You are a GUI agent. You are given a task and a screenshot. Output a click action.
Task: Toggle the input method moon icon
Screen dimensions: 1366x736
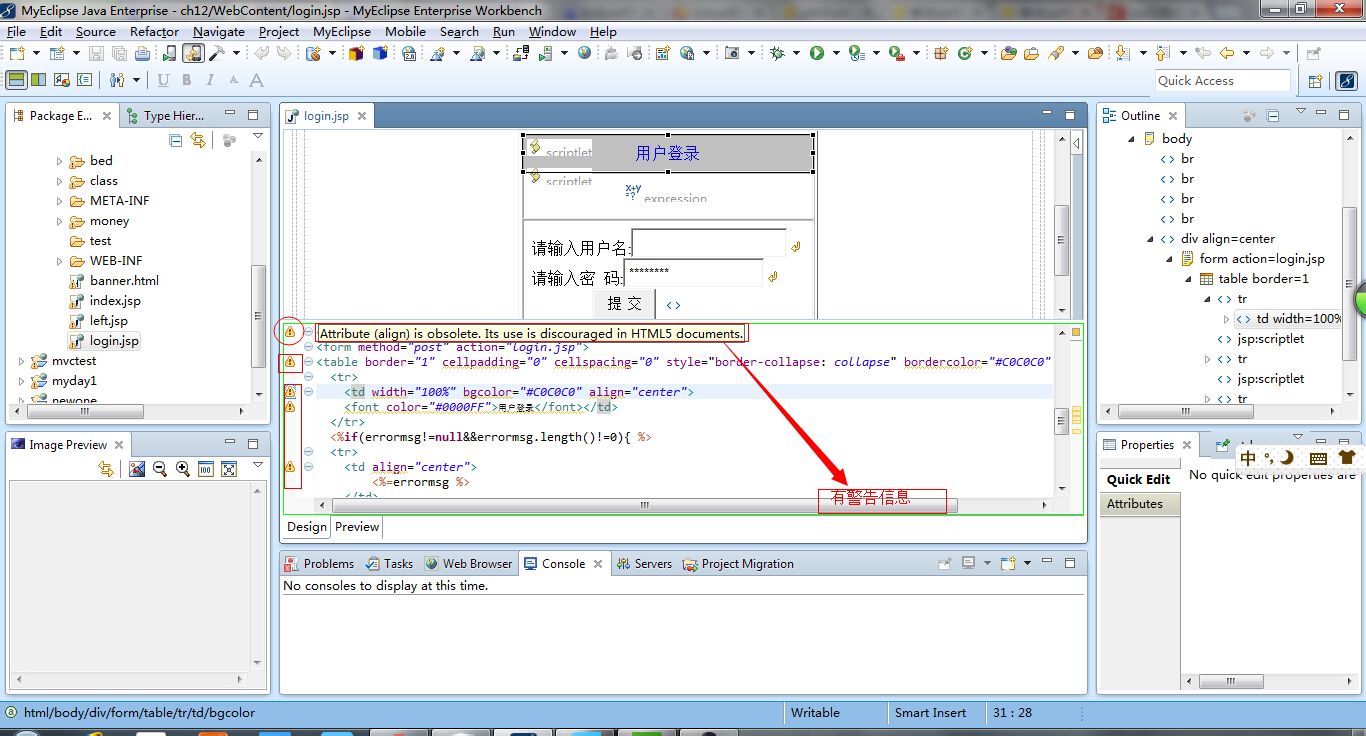[1287, 458]
